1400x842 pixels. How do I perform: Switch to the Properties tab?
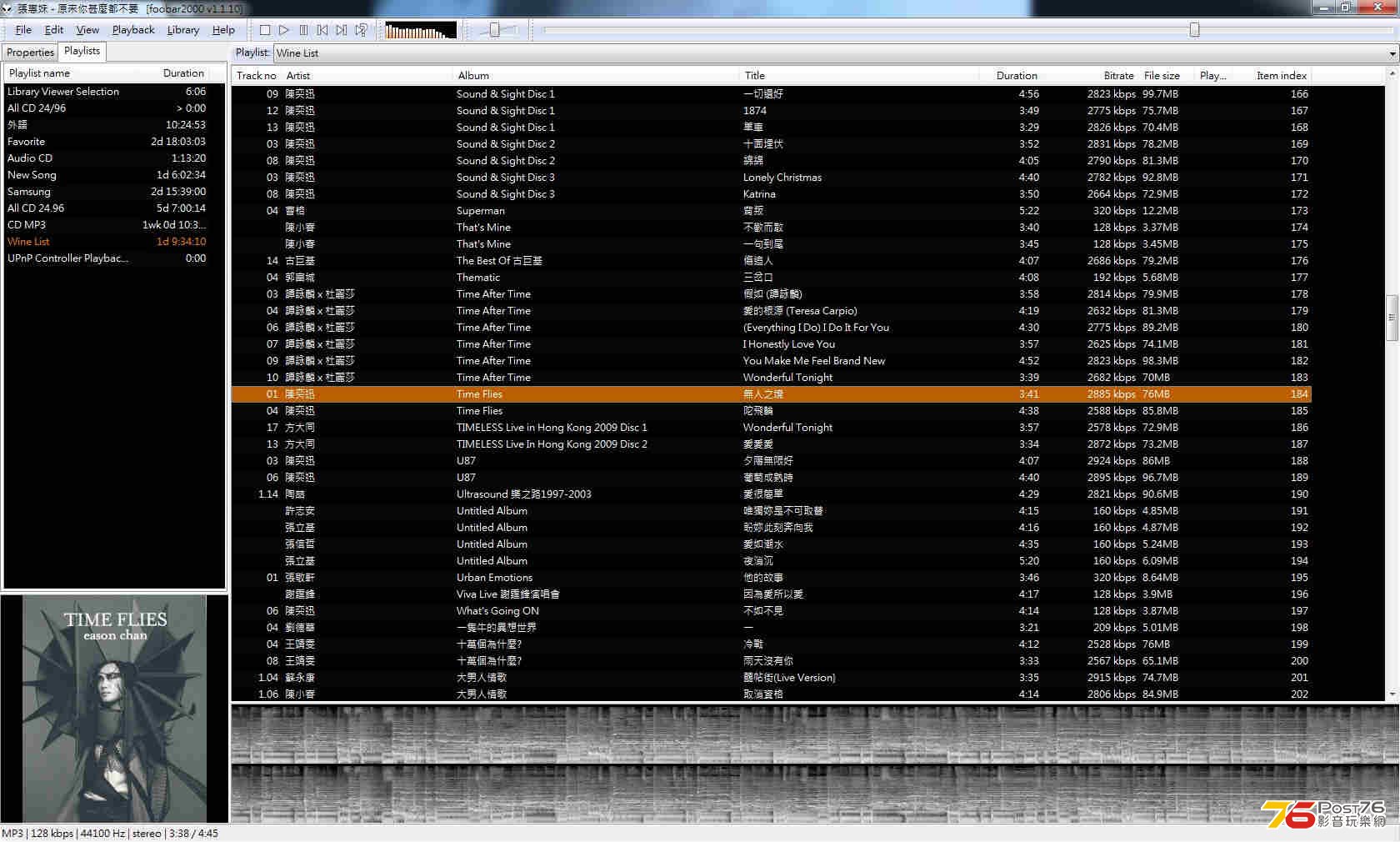(31, 53)
